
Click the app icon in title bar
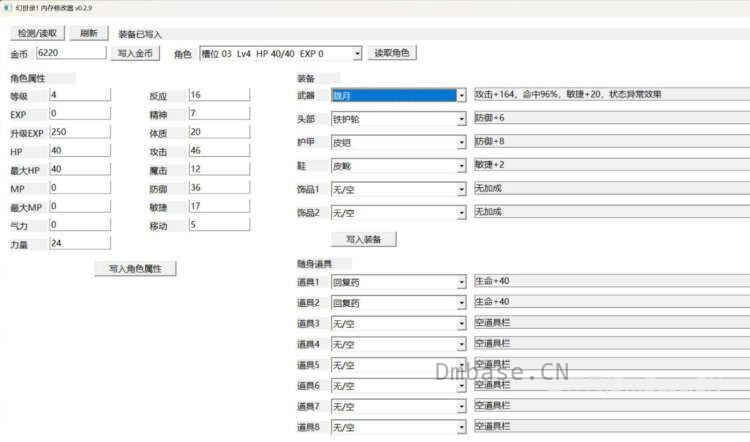coord(7,8)
